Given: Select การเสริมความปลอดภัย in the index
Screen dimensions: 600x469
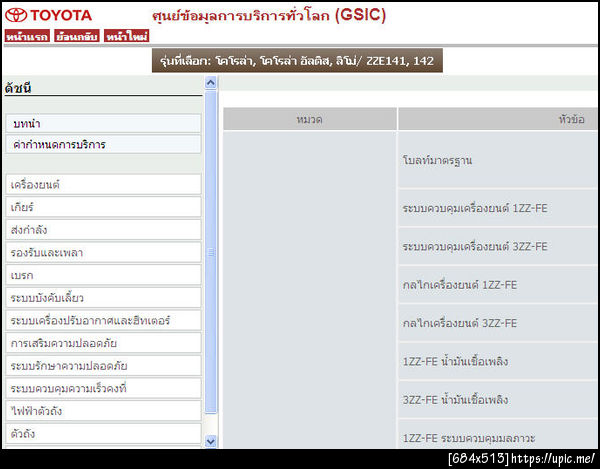Looking at the screenshot, I should pos(103,343).
